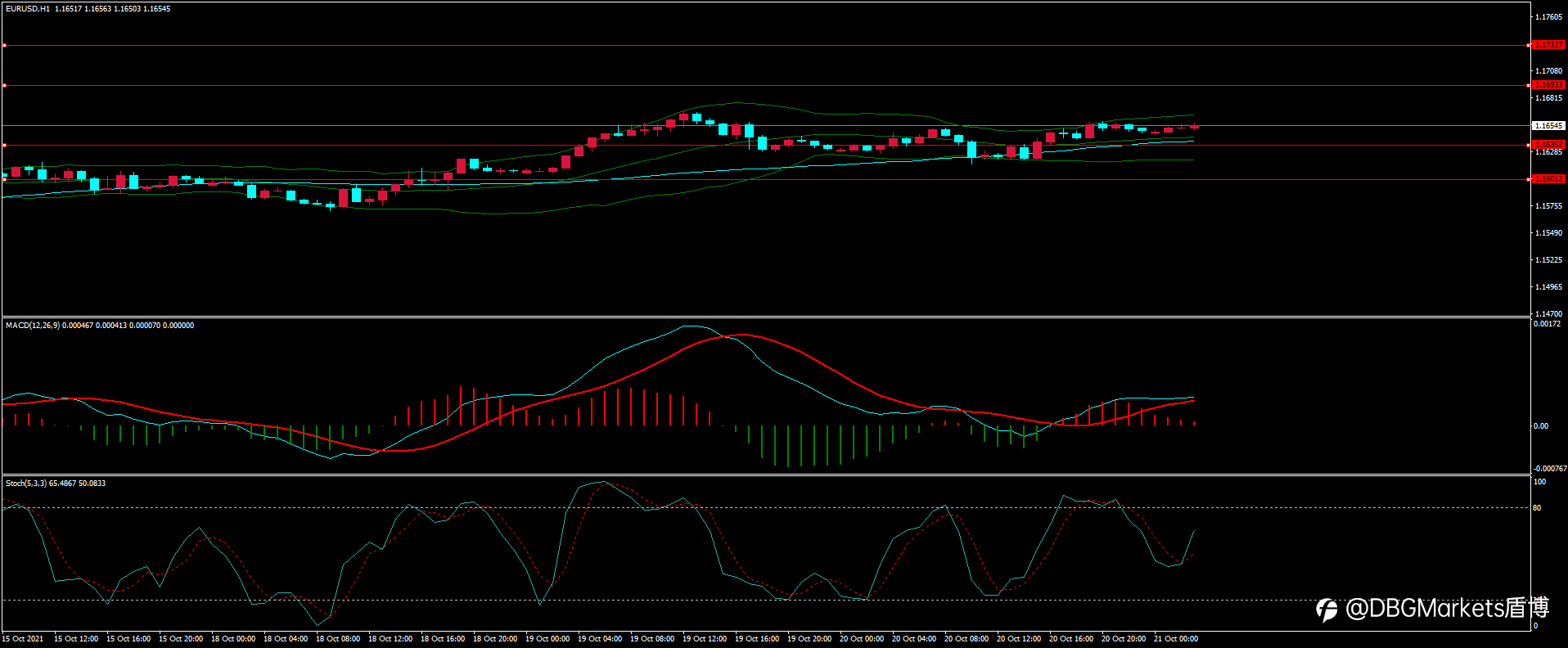
Task: Click the 1.16815 price axis label
Action: pos(1548,98)
